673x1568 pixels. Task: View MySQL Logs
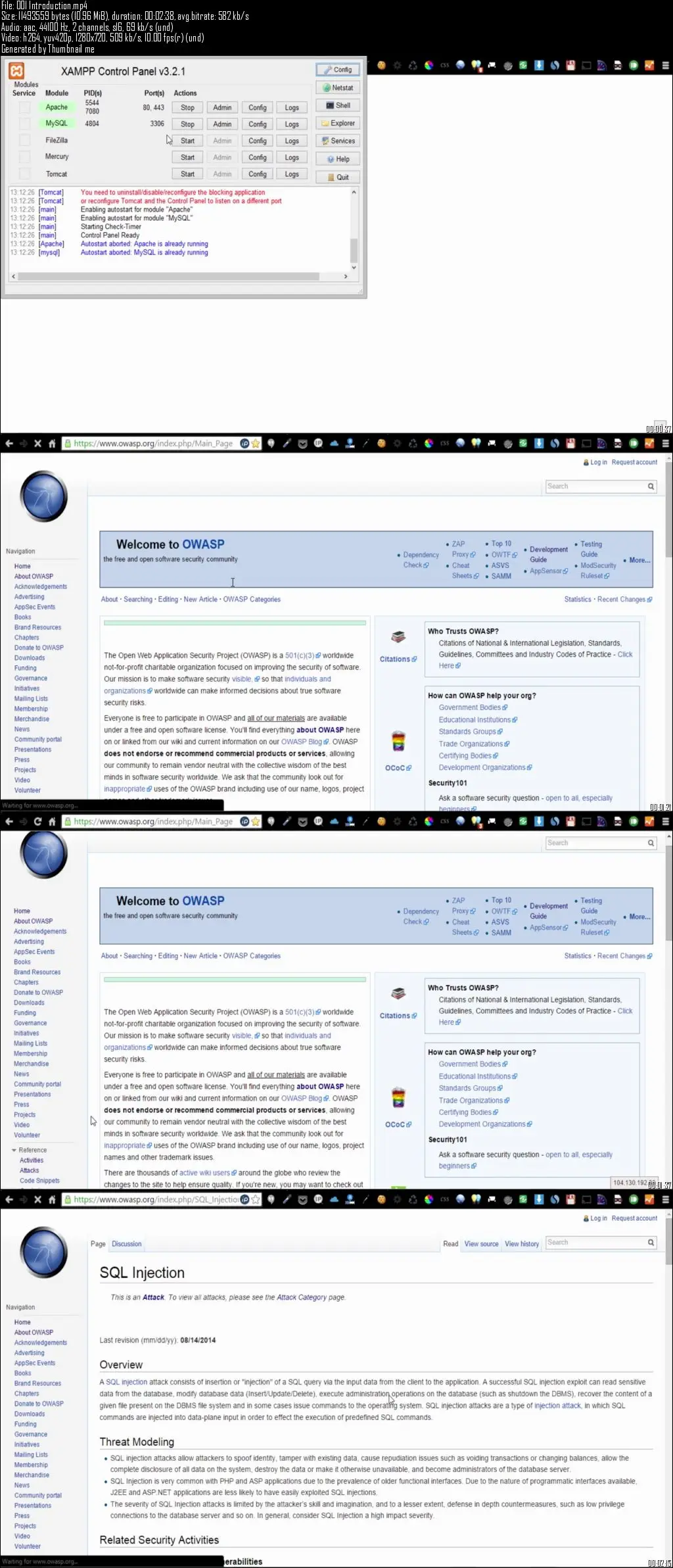click(292, 124)
